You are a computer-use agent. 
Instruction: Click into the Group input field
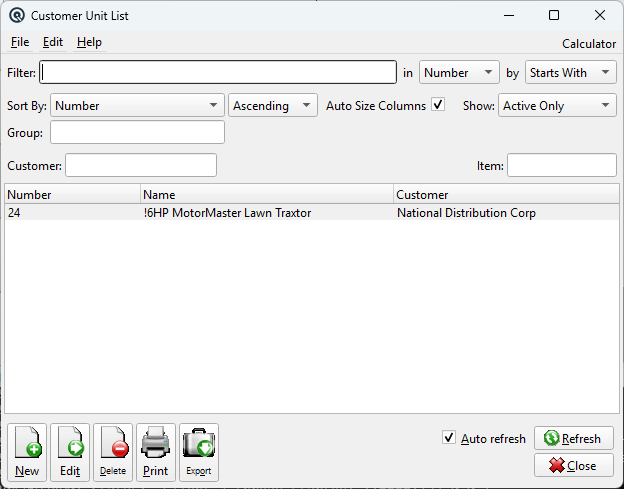137,132
